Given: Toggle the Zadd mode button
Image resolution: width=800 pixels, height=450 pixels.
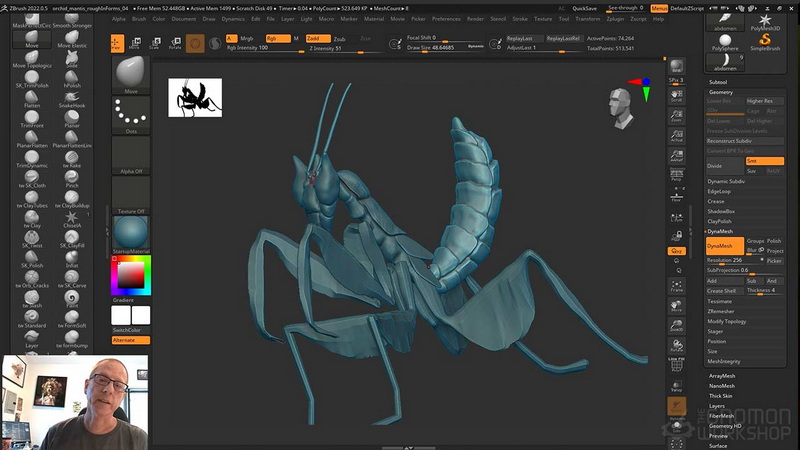Looking at the screenshot, I should (318, 38).
